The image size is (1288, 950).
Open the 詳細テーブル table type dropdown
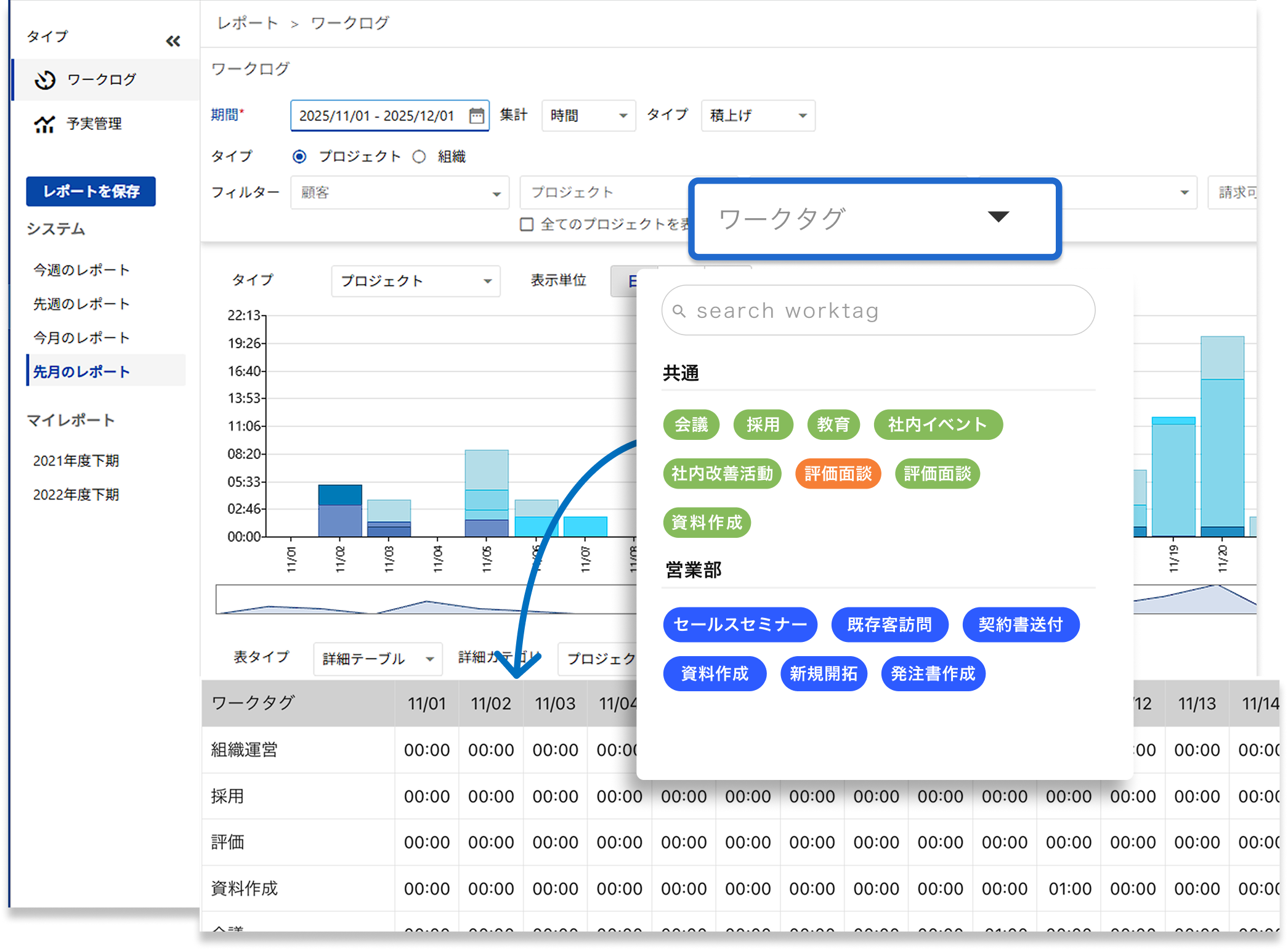click(378, 659)
